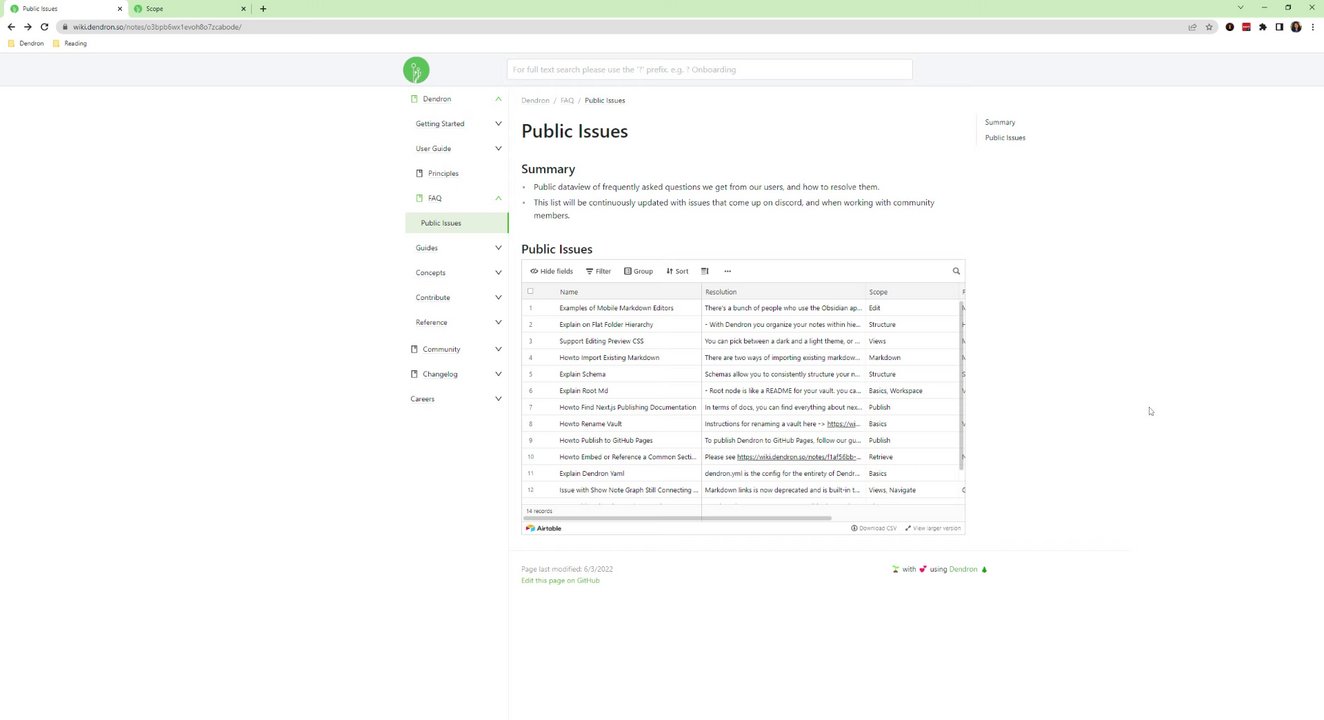Jump to Public Issues in the table of contents
This screenshot has height=720, width=1324.
click(1005, 137)
